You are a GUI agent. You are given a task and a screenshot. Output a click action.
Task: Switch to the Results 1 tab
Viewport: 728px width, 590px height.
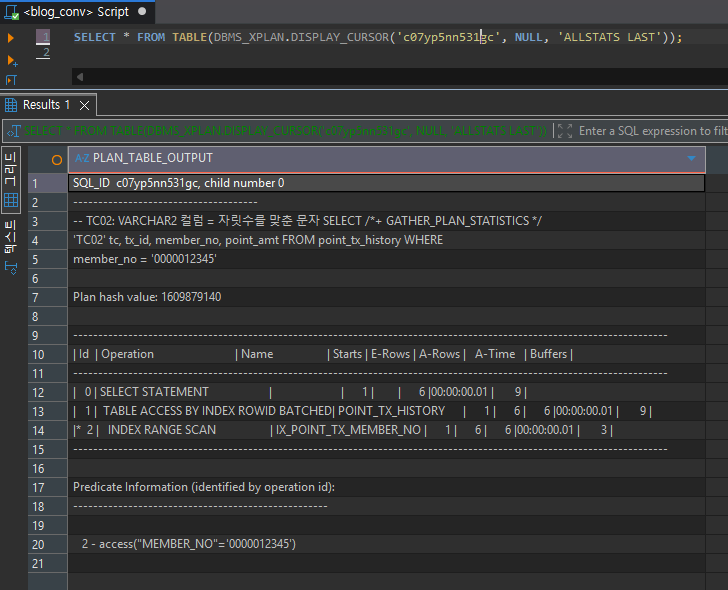(46, 105)
